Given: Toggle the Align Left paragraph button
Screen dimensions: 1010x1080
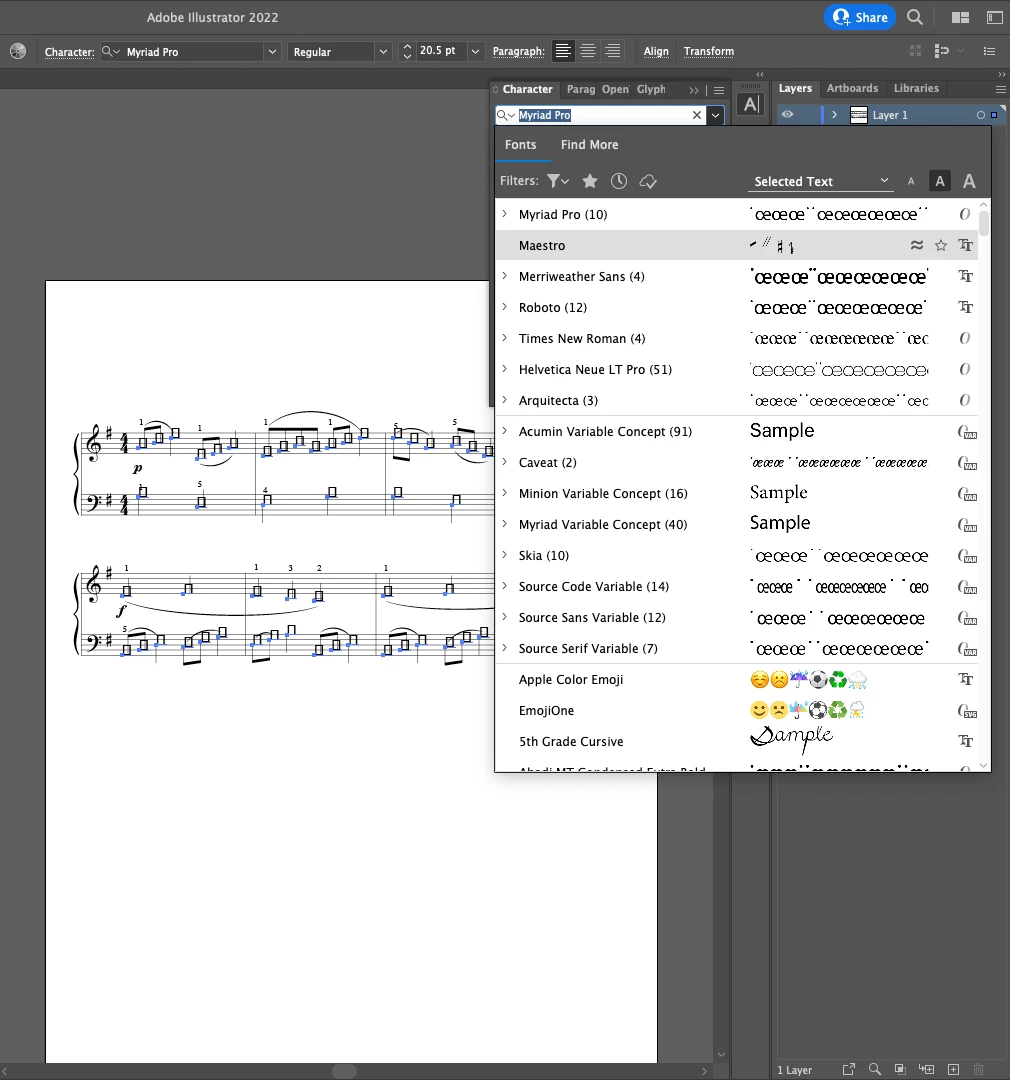Looking at the screenshot, I should tap(563, 51).
